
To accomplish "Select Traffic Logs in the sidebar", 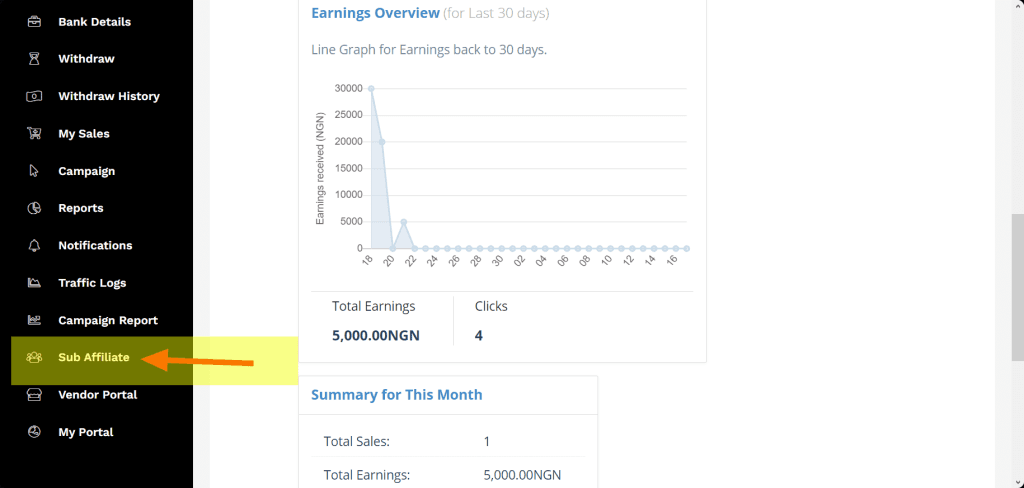I will click(92, 283).
